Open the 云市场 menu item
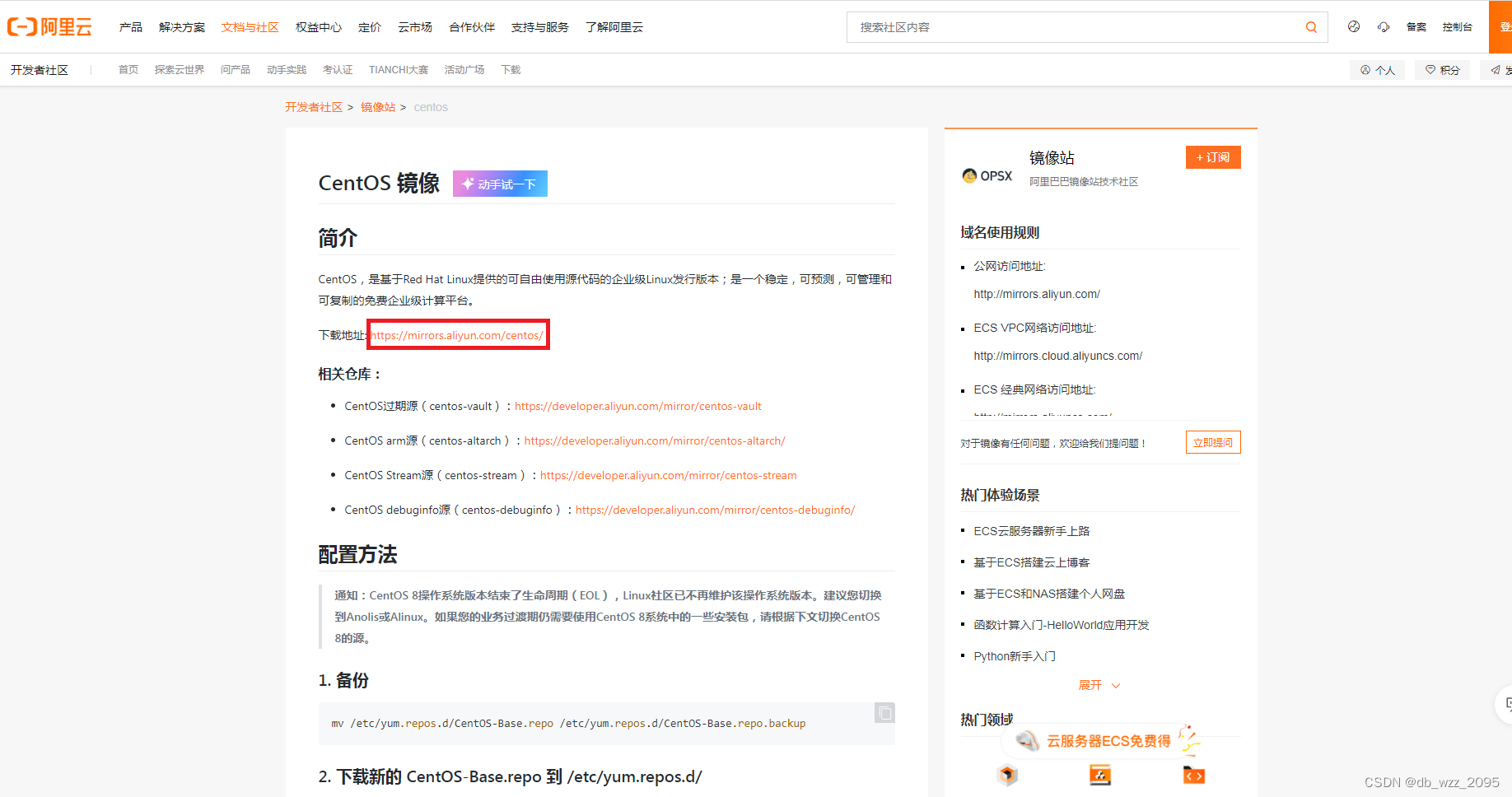 415,27
